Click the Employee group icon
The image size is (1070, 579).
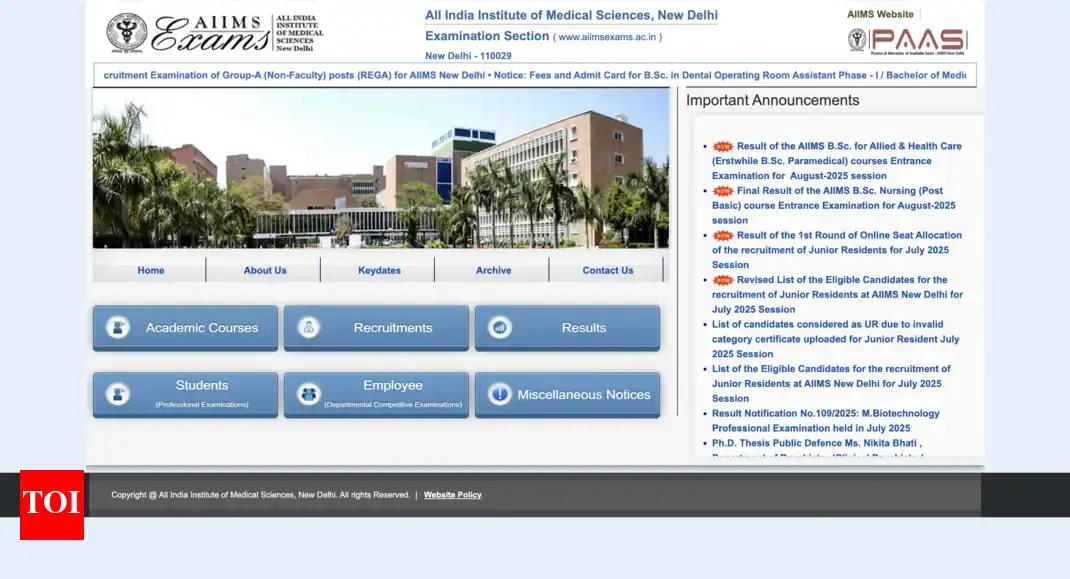[x=308, y=394]
